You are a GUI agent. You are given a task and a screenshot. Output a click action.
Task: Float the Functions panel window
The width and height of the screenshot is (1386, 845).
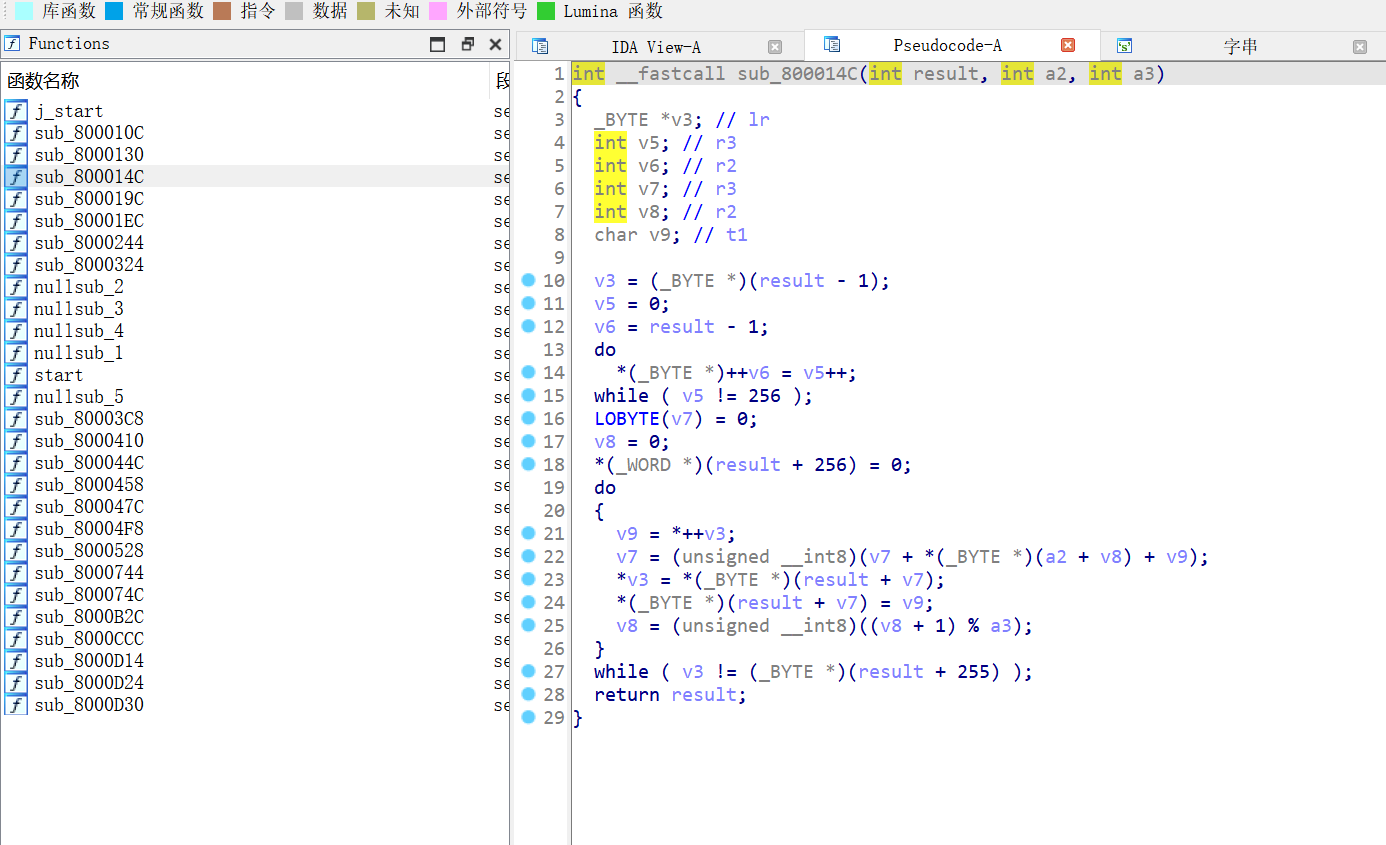point(467,44)
